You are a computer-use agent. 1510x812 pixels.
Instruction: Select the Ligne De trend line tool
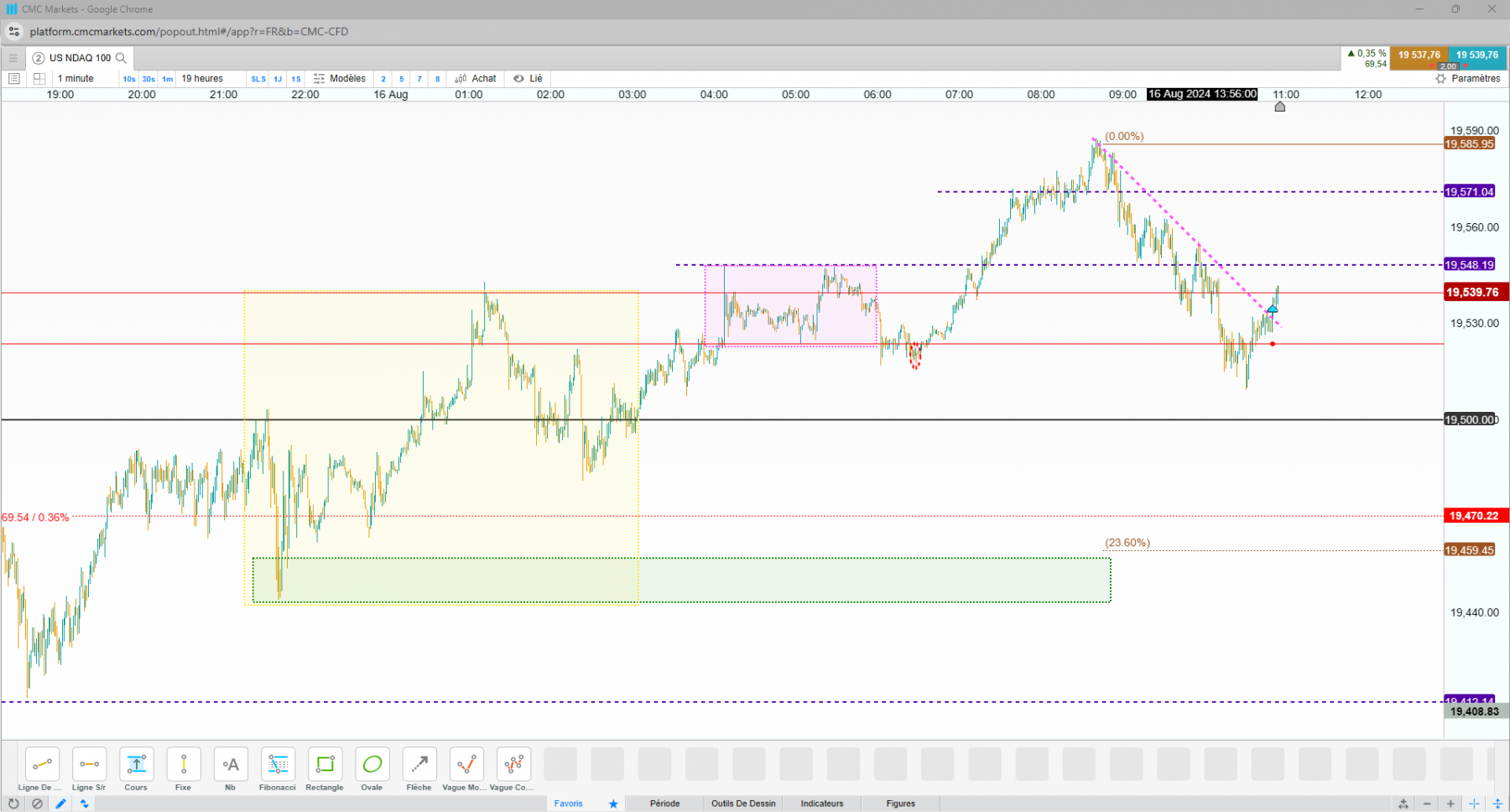click(42, 764)
